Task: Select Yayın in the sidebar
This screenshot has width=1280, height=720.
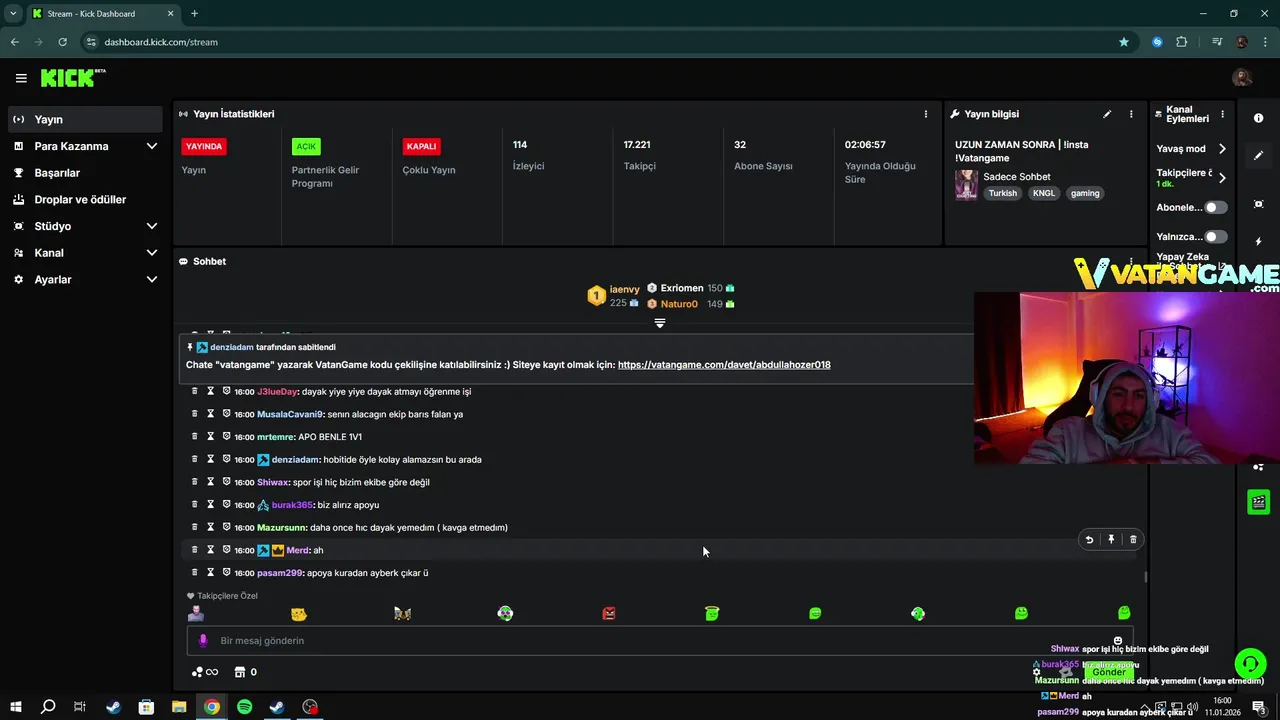Action: [85, 119]
